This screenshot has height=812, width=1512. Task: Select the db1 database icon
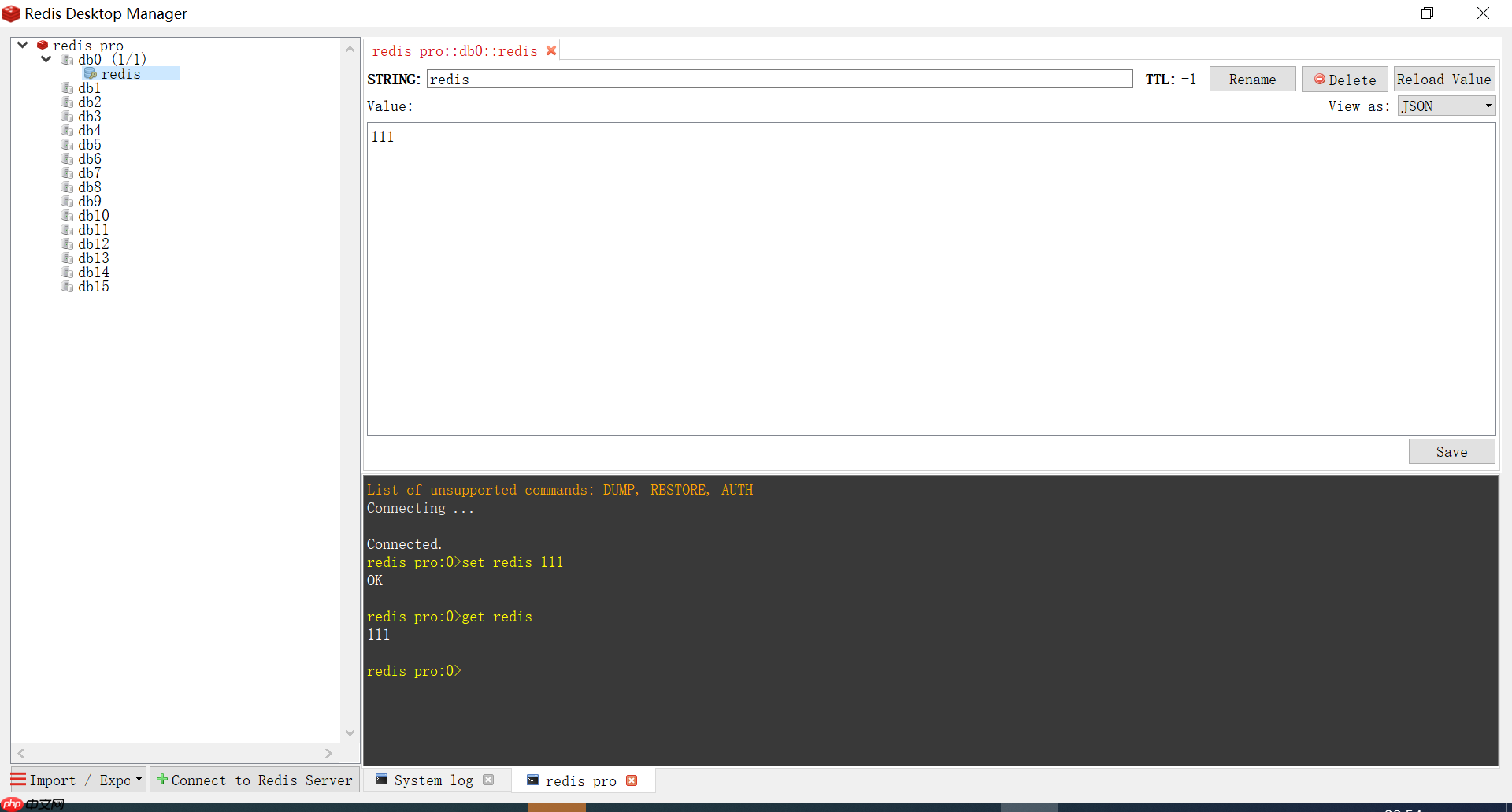pos(67,88)
